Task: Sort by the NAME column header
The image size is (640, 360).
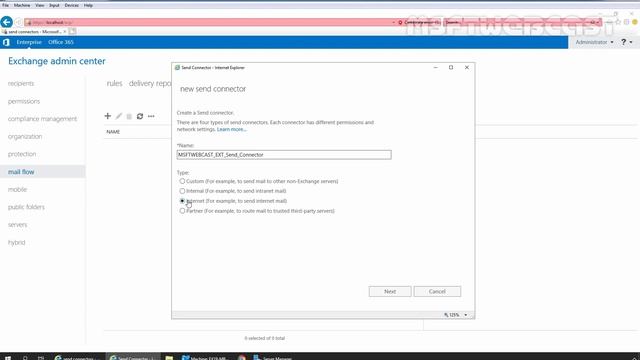Action: (x=113, y=132)
